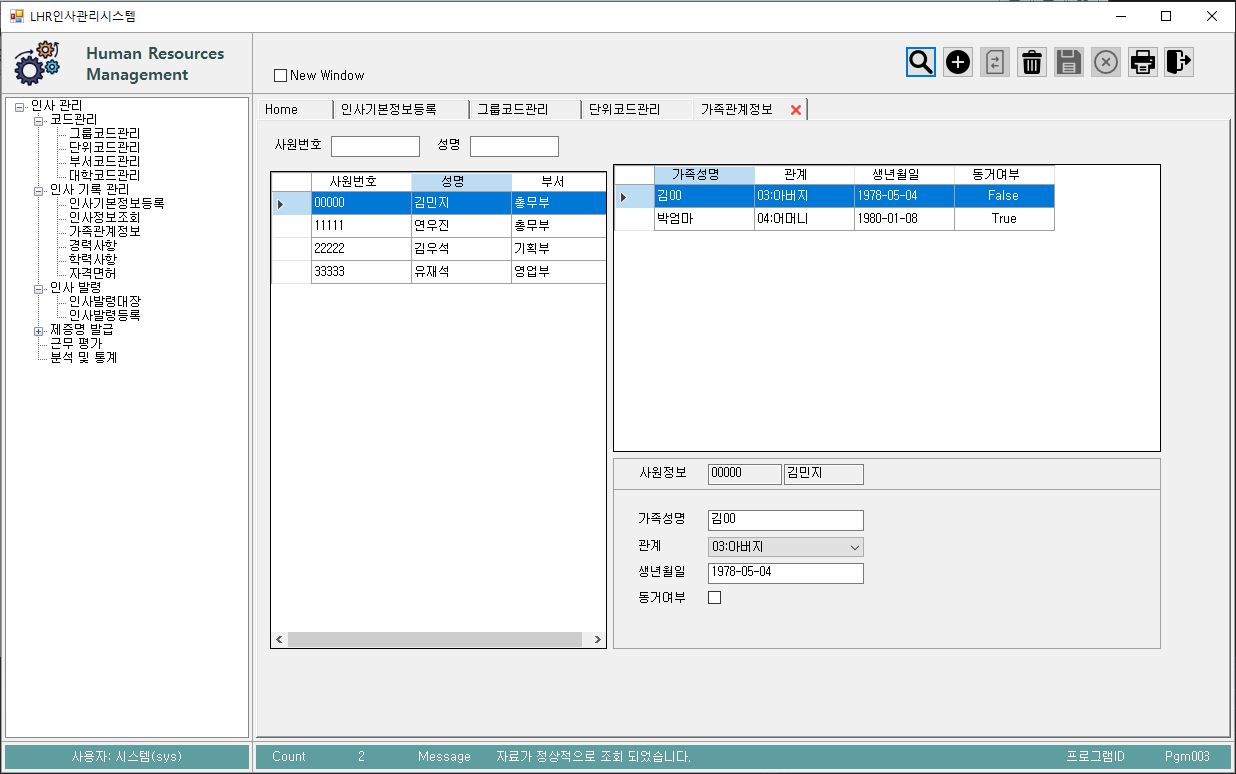Select employee row 33333 유재석

coord(439,272)
